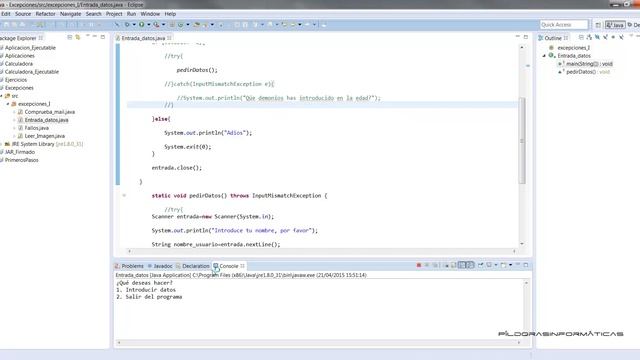Click the Hide Non-Public Members icon in Outline

click(x=613, y=37)
